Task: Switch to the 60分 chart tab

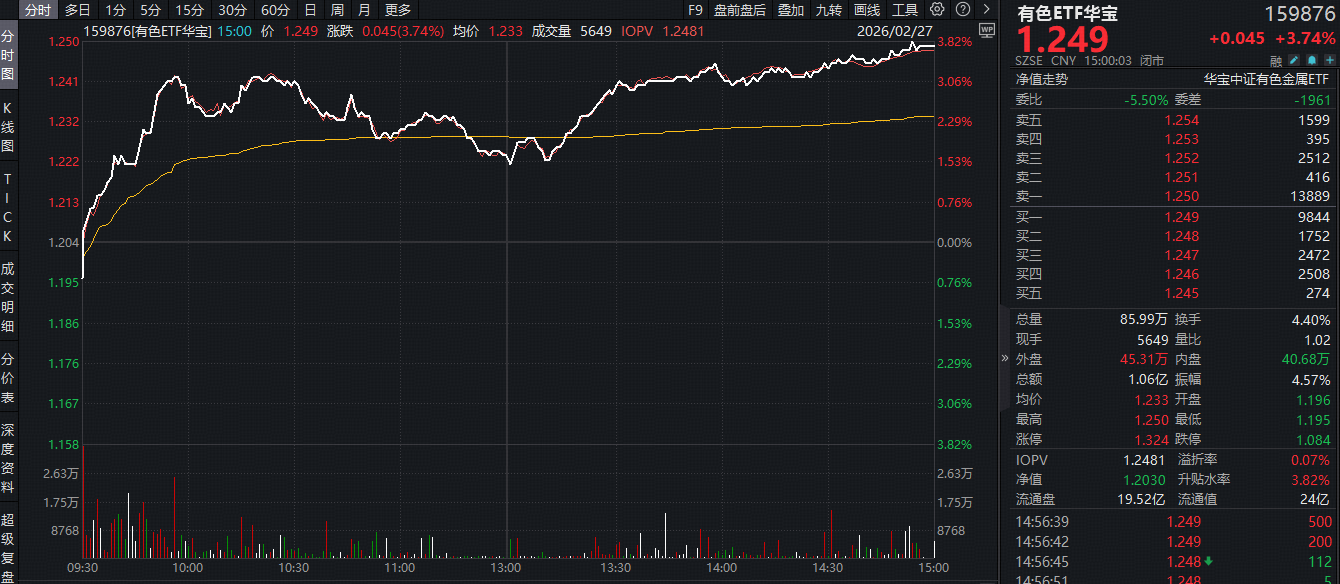Action: click(x=275, y=10)
